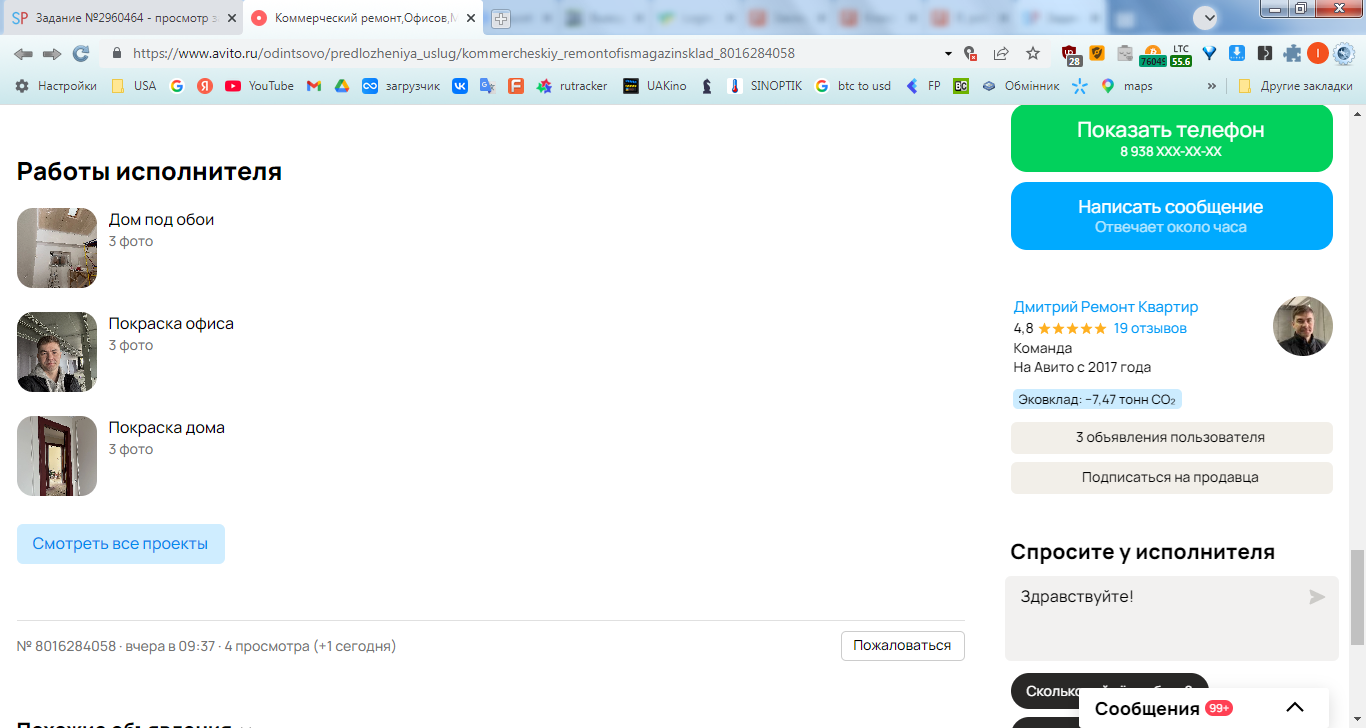This screenshot has height=728, width=1366.
Task: Open the UAKino bookmark
Action: 655,86
